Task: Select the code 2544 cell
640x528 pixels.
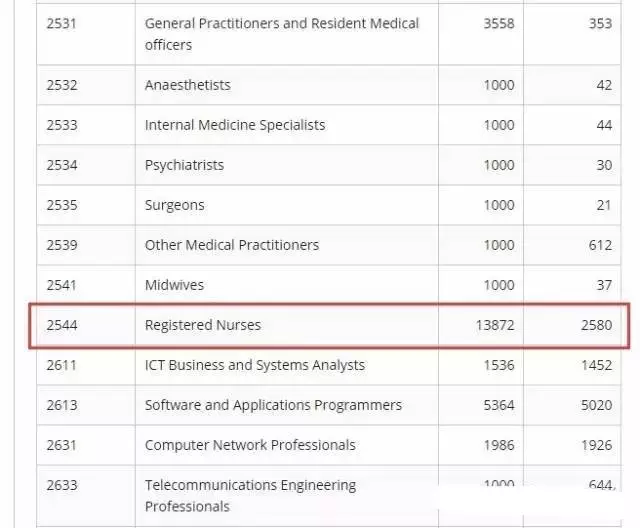Action: [61, 325]
